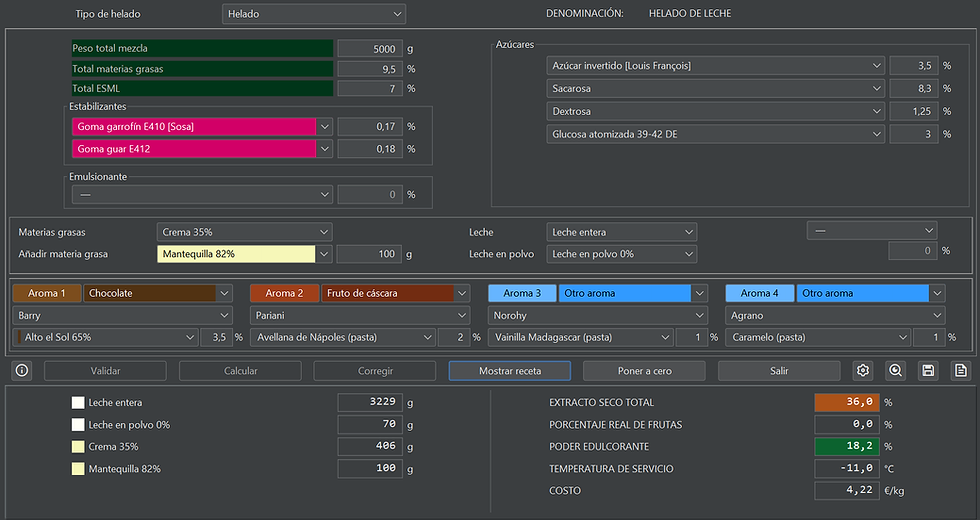Image resolution: width=980 pixels, height=520 pixels.
Task: Click Mostrar receta button
Action: [509, 371]
